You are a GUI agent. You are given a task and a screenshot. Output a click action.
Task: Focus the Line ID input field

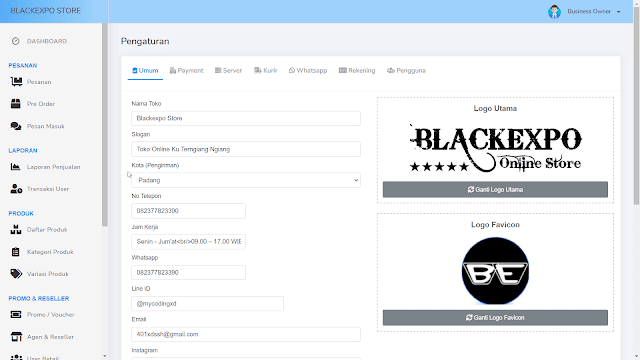click(207, 303)
